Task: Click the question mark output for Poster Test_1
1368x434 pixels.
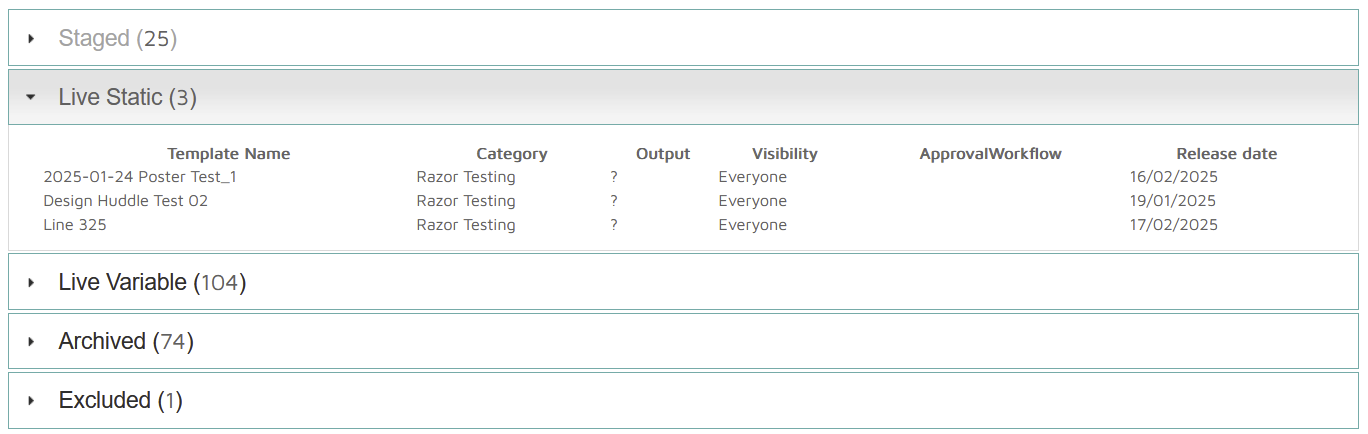Action: click(614, 177)
